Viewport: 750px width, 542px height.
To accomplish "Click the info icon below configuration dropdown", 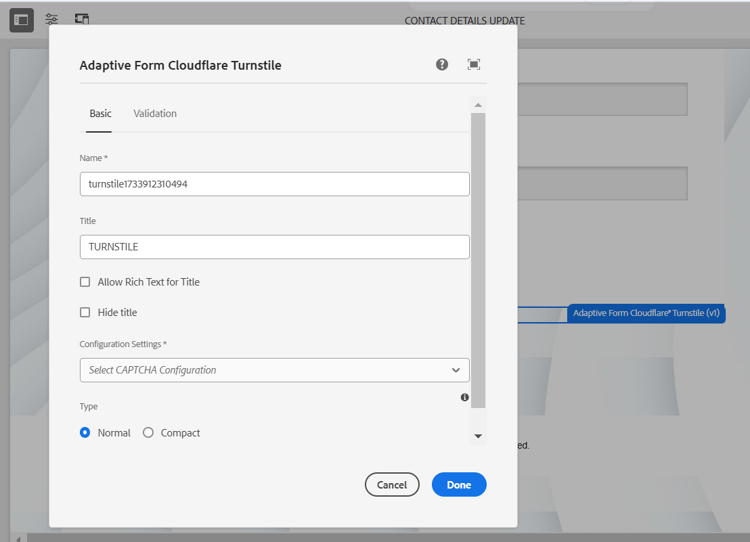I will click(x=464, y=397).
